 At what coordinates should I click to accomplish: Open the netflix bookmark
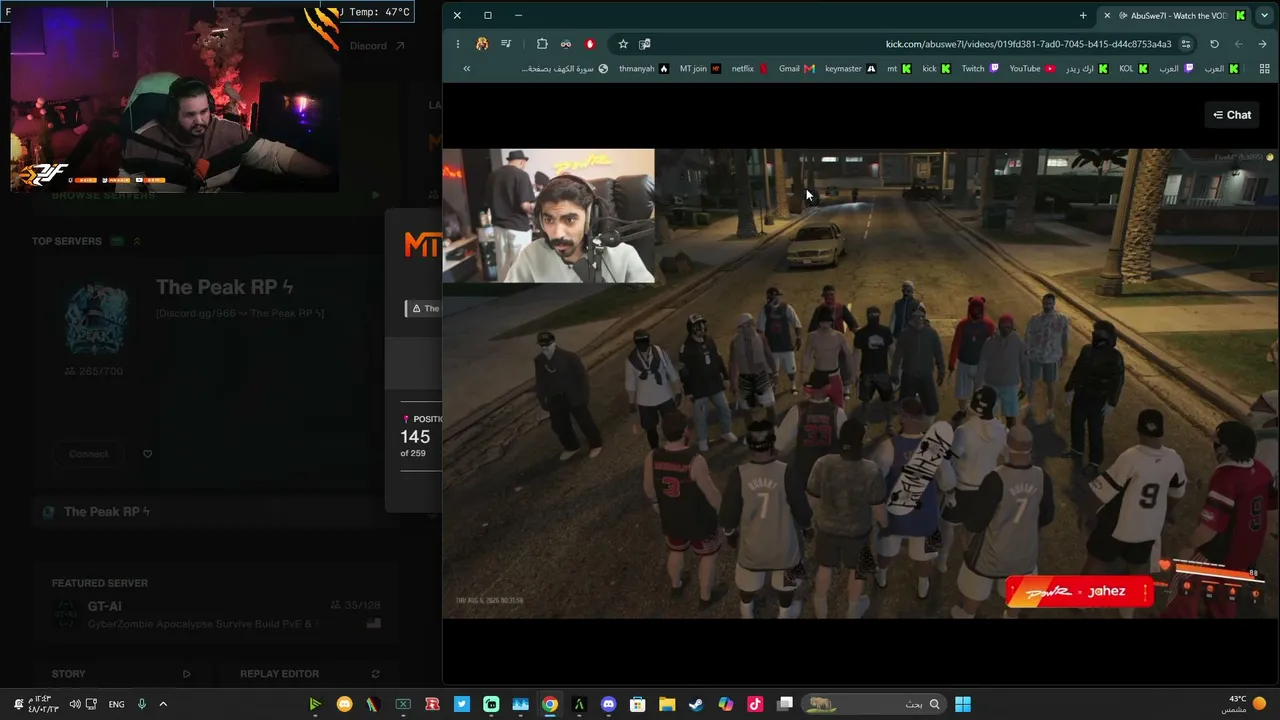(x=750, y=69)
